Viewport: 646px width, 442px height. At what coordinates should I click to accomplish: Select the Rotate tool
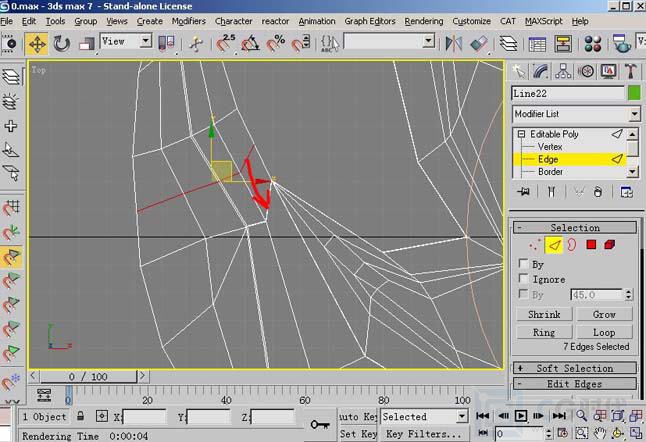pos(61,44)
